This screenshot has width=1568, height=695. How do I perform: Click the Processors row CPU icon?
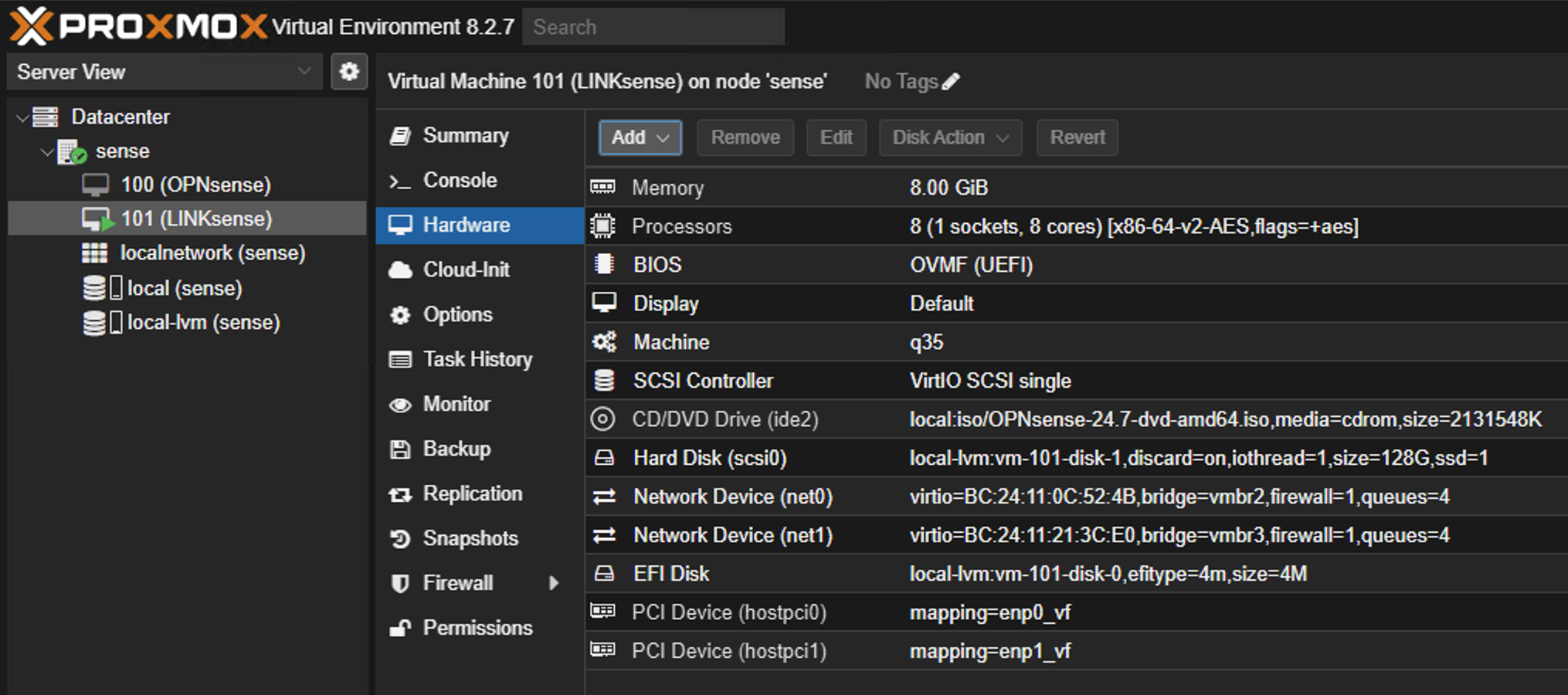pyautogui.click(x=602, y=225)
